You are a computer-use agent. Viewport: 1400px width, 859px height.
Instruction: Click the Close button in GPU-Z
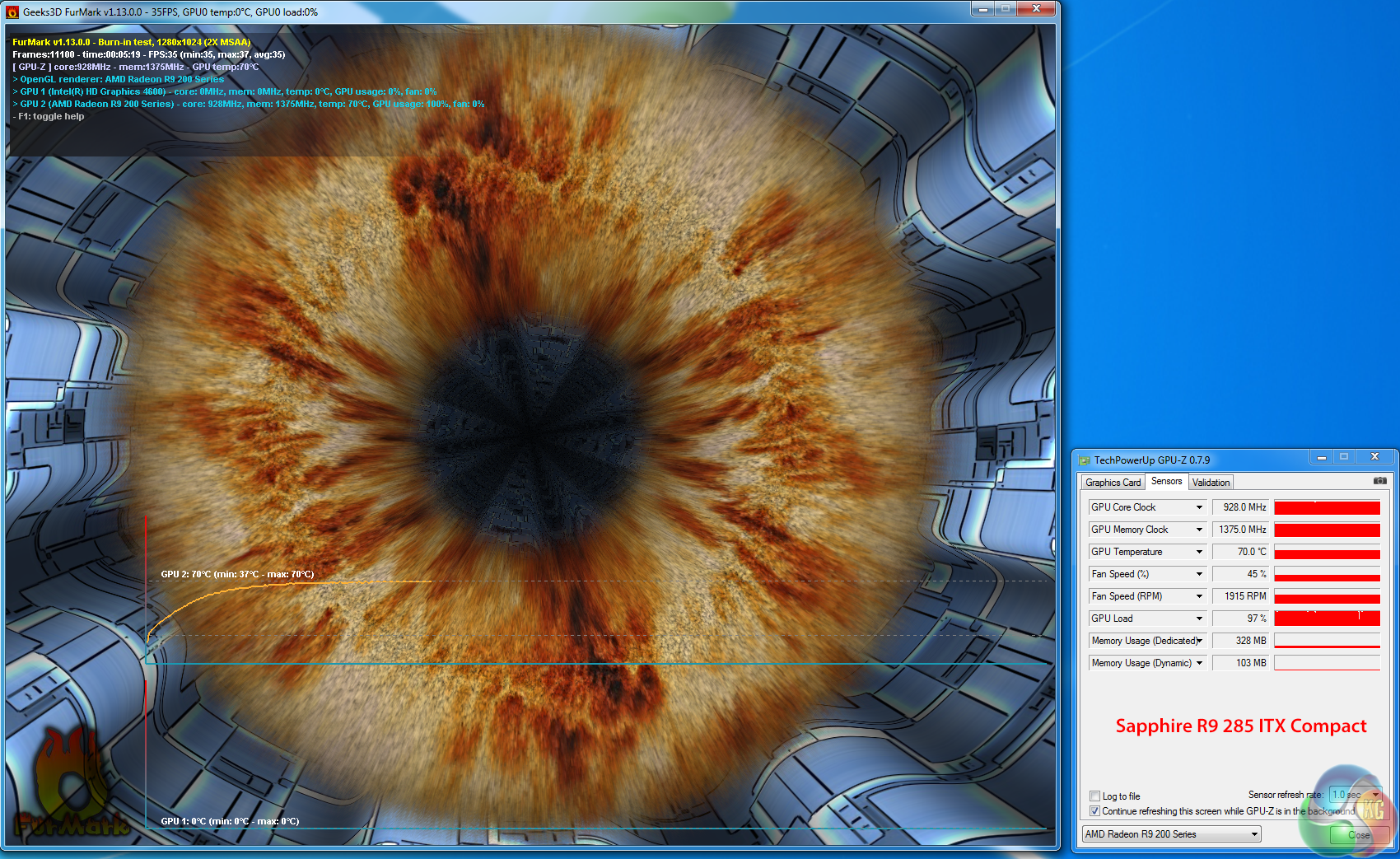[1359, 834]
